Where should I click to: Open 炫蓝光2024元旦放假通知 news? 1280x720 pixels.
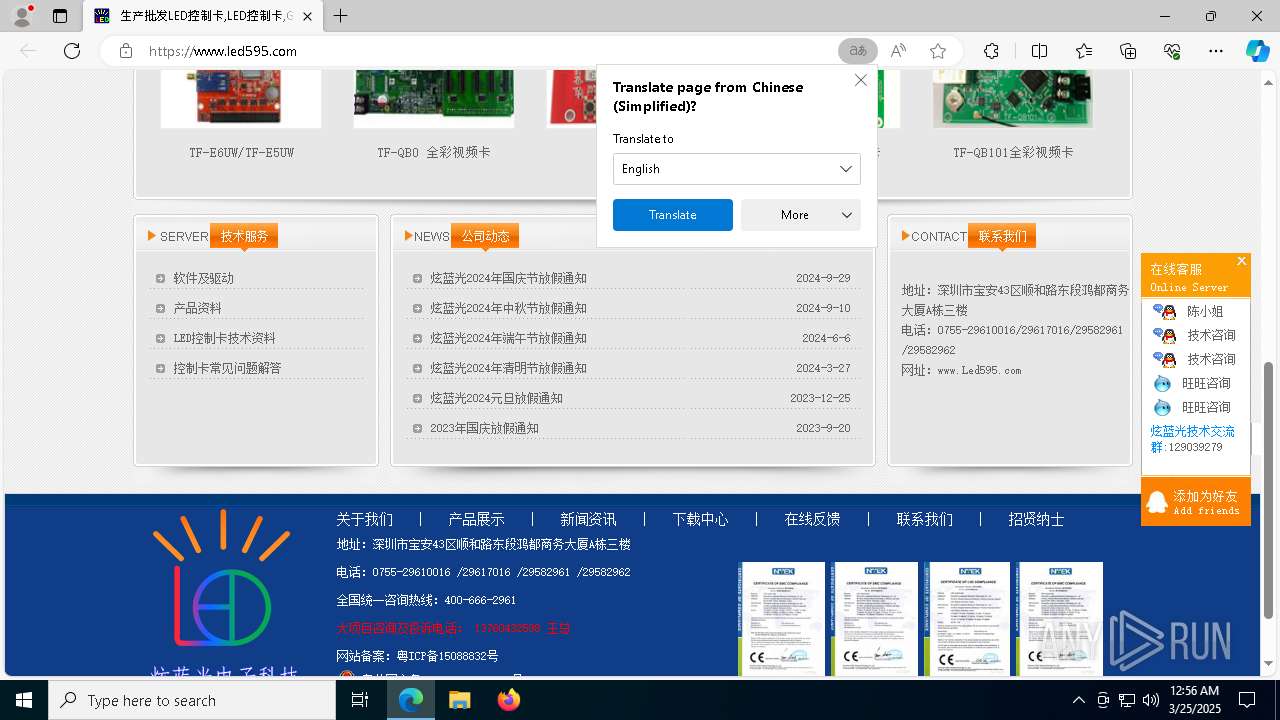coord(496,398)
